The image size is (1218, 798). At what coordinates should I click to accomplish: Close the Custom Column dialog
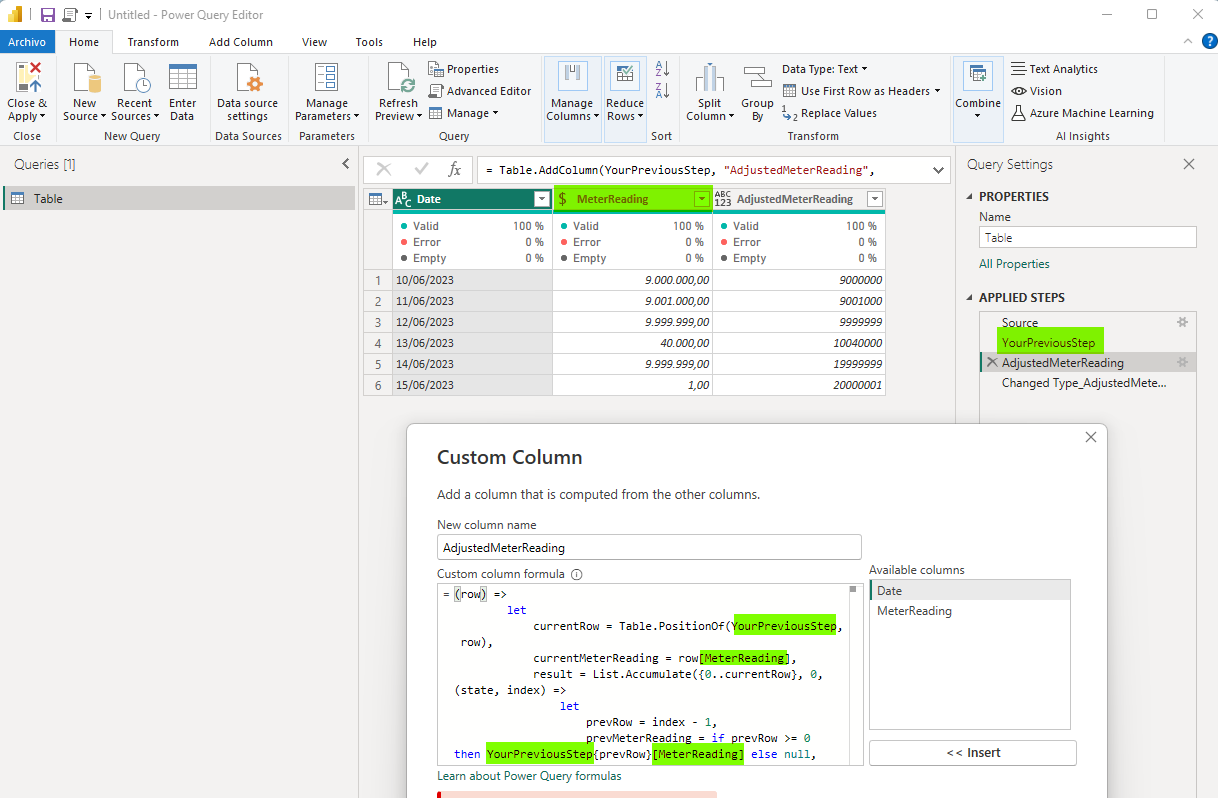(x=1091, y=437)
